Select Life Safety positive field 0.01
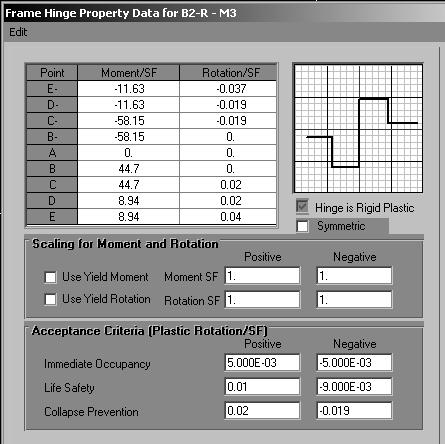The width and height of the screenshot is (445, 444). [x=262, y=387]
